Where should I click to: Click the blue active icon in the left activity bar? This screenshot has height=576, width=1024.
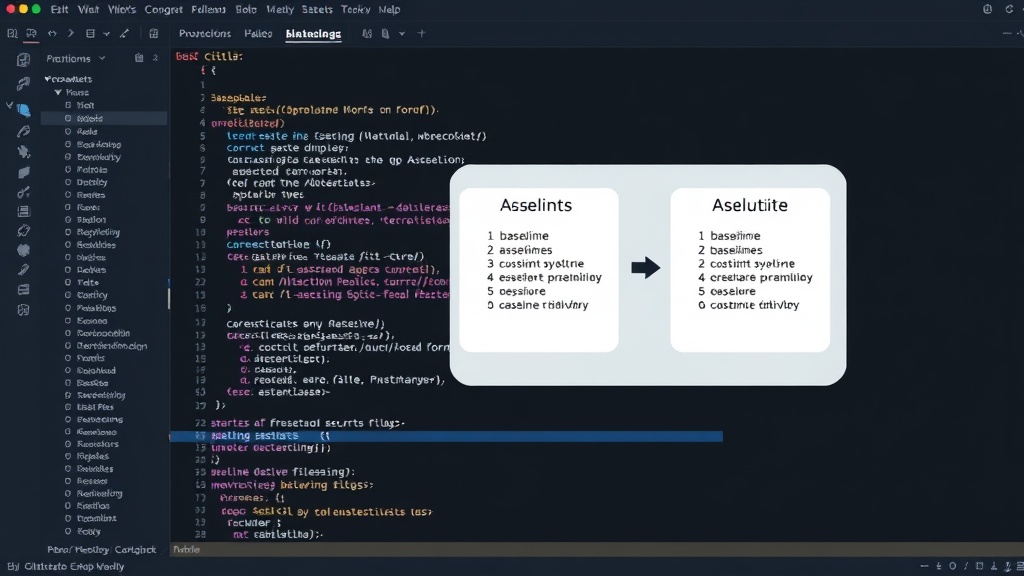24,110
